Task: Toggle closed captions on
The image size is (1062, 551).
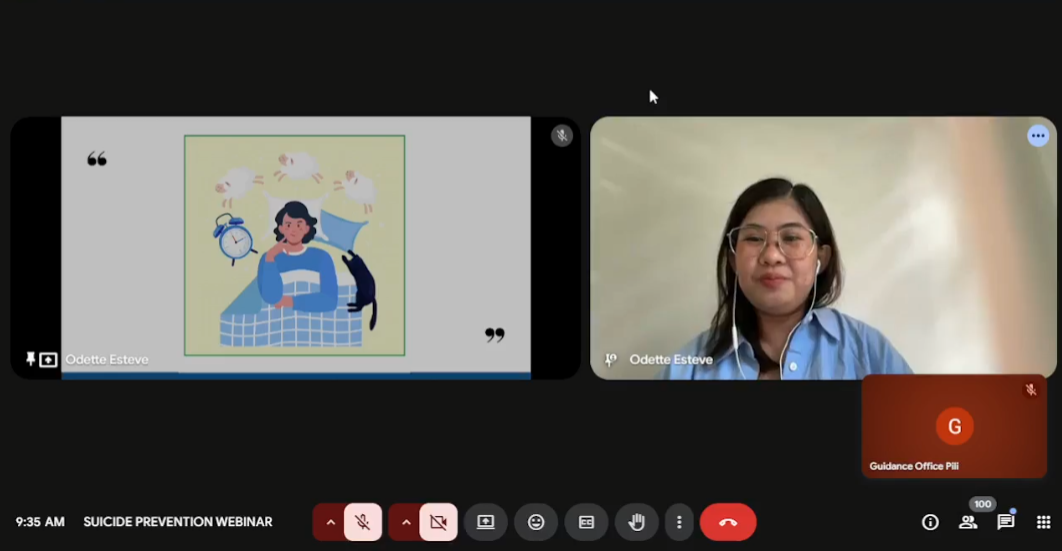Action: coord(586,522)
